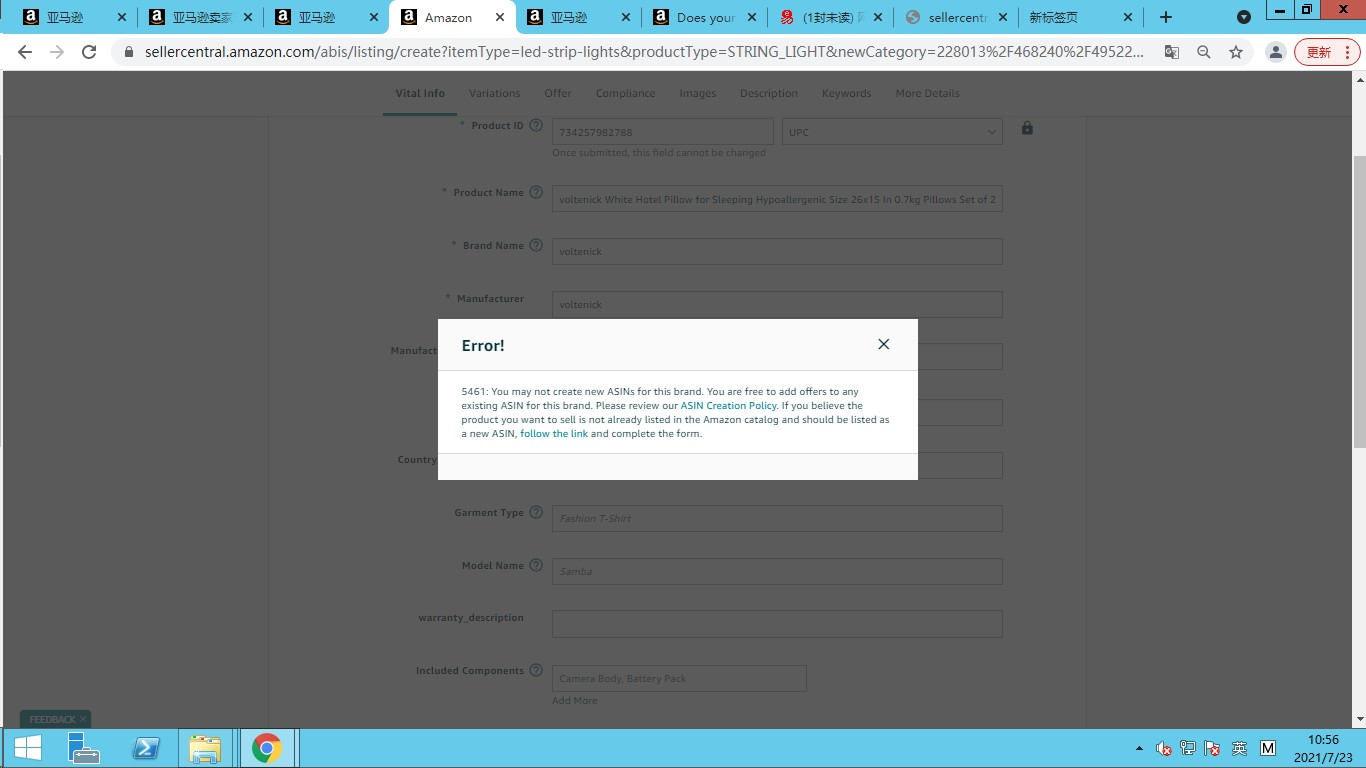This screenshot has width=1366, height=768.
Task: Switch to the 新标签页 tab
Action: [x=1080, y=17]
